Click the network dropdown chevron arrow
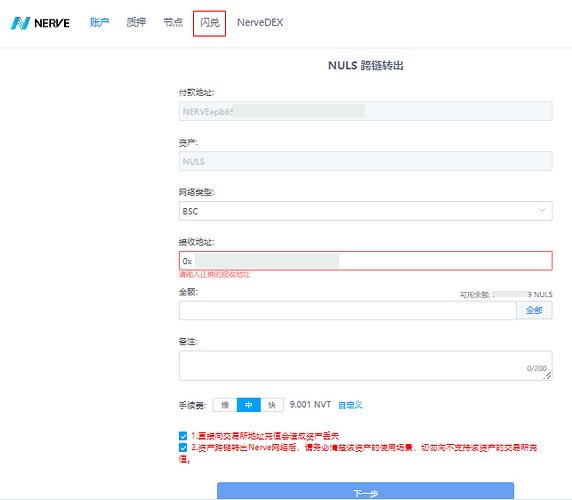The height and width of the screenshot is (500, 572). coord(542,210)
